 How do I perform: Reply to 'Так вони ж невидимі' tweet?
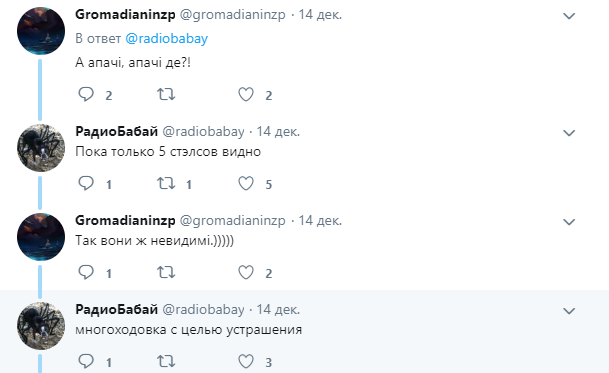[86, 272]
